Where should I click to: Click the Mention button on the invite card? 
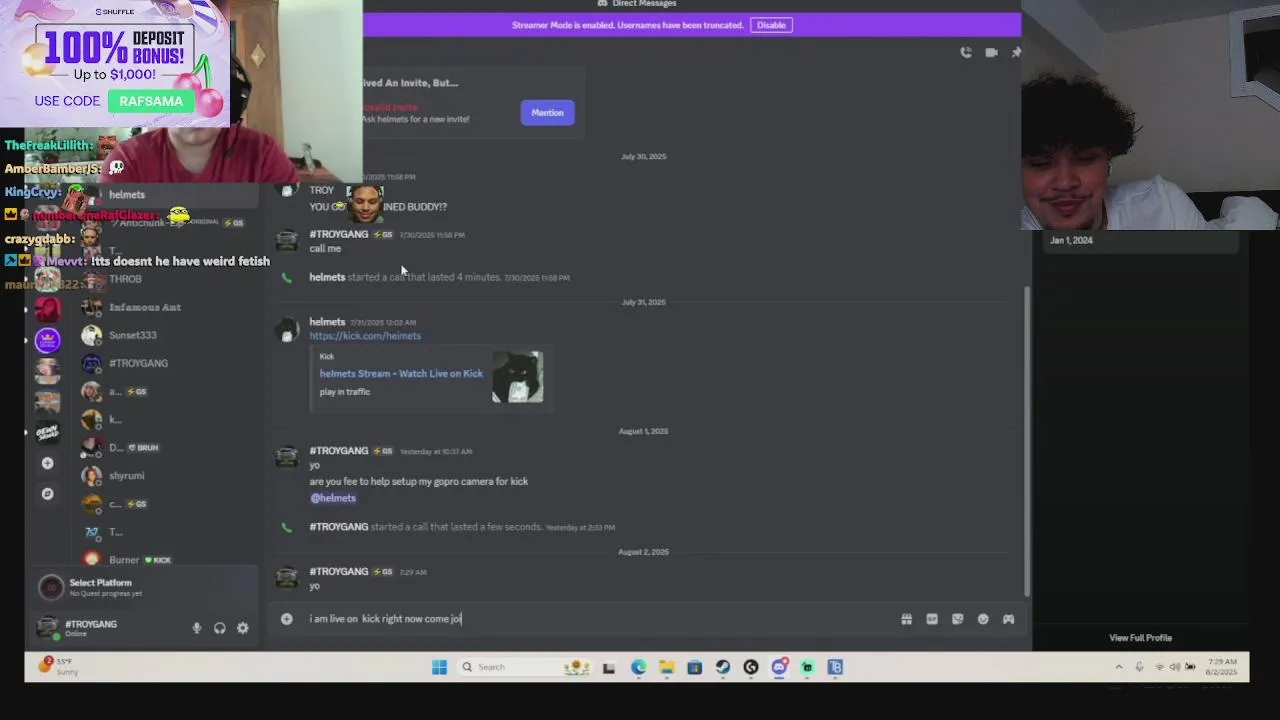[x=547, y=112]
